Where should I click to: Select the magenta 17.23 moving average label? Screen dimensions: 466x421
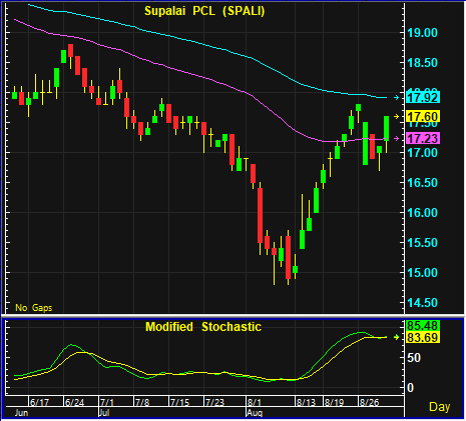coord(423,138)
